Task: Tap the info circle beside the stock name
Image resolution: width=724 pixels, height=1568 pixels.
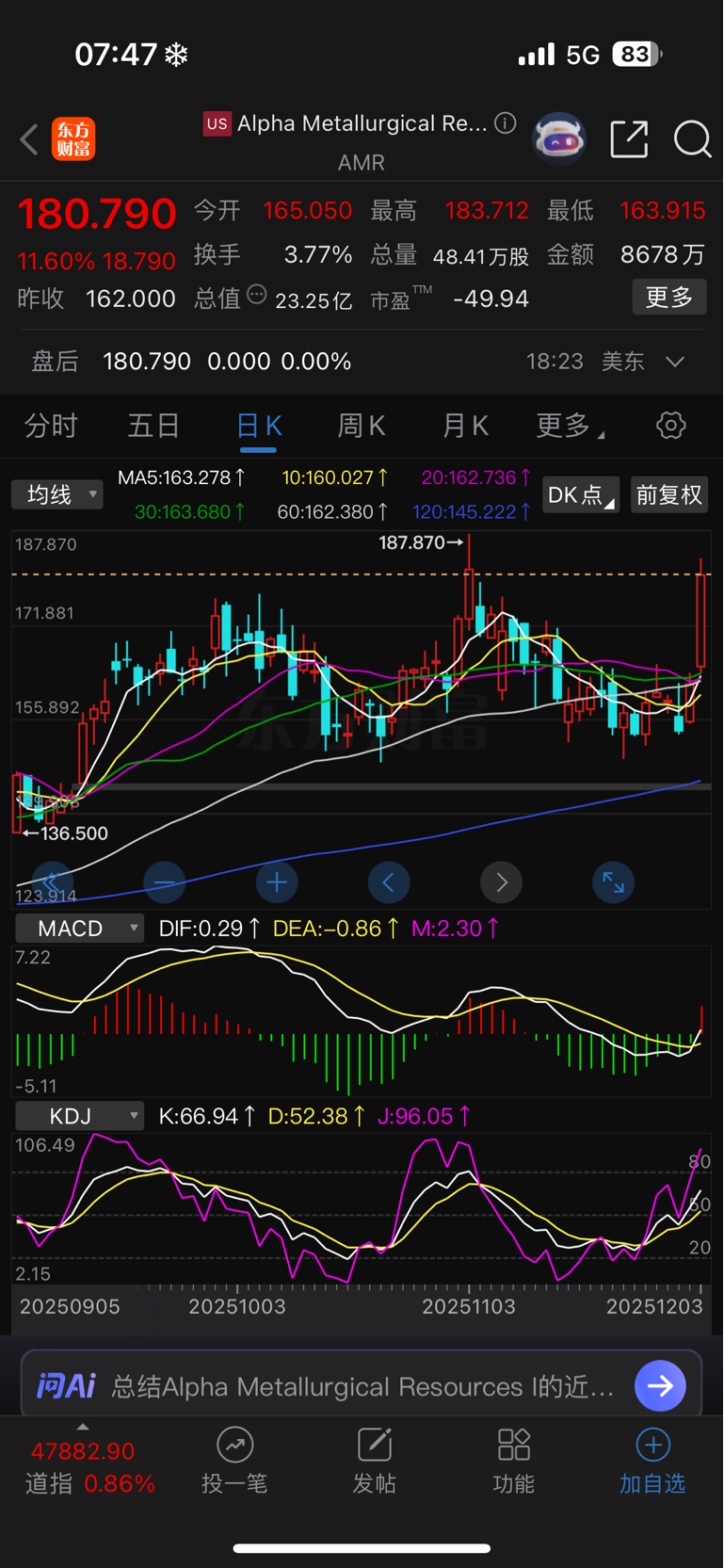Action: pos(506,123)
